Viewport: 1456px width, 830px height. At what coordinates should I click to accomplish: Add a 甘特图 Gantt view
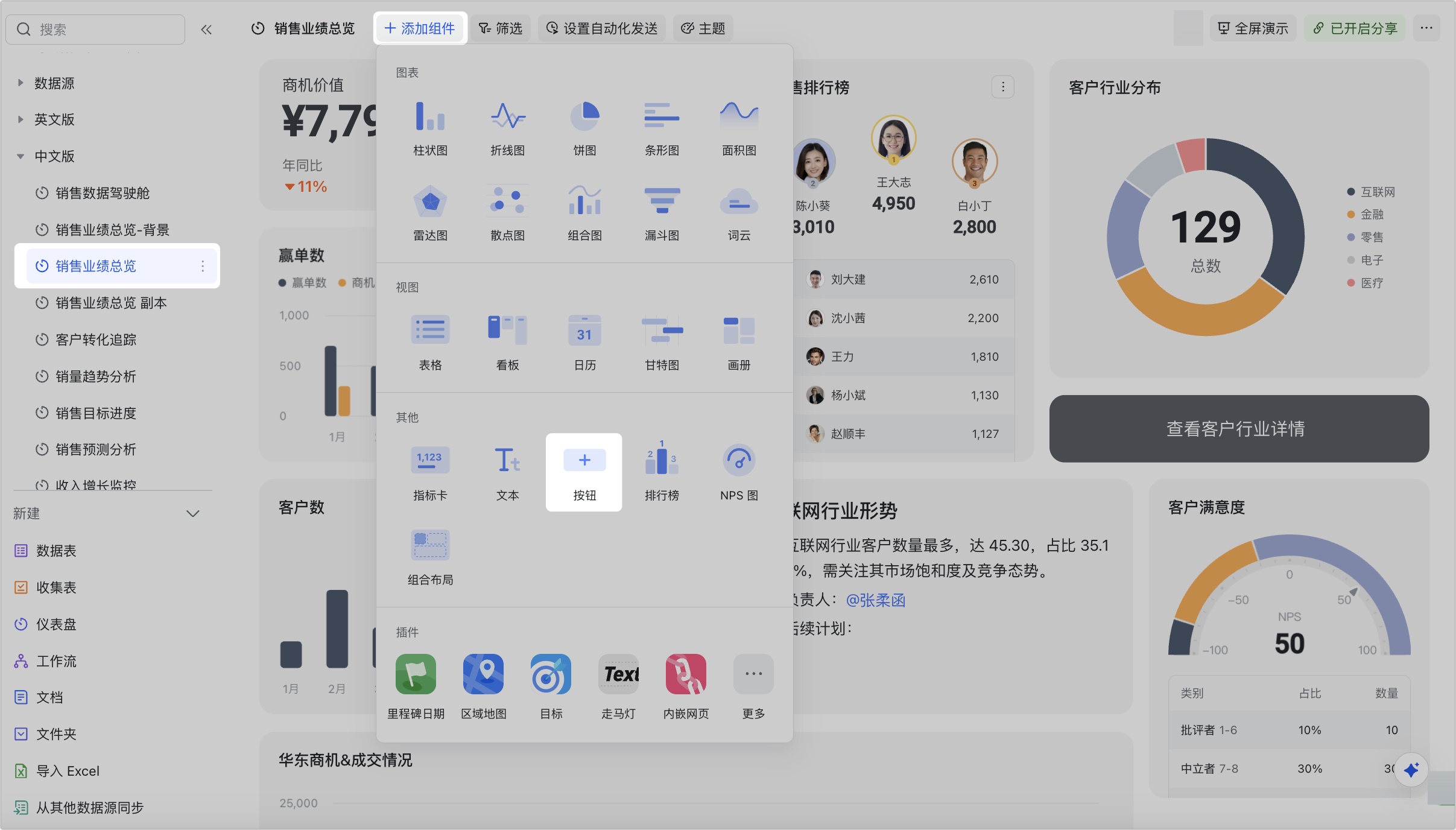[662, 343]
